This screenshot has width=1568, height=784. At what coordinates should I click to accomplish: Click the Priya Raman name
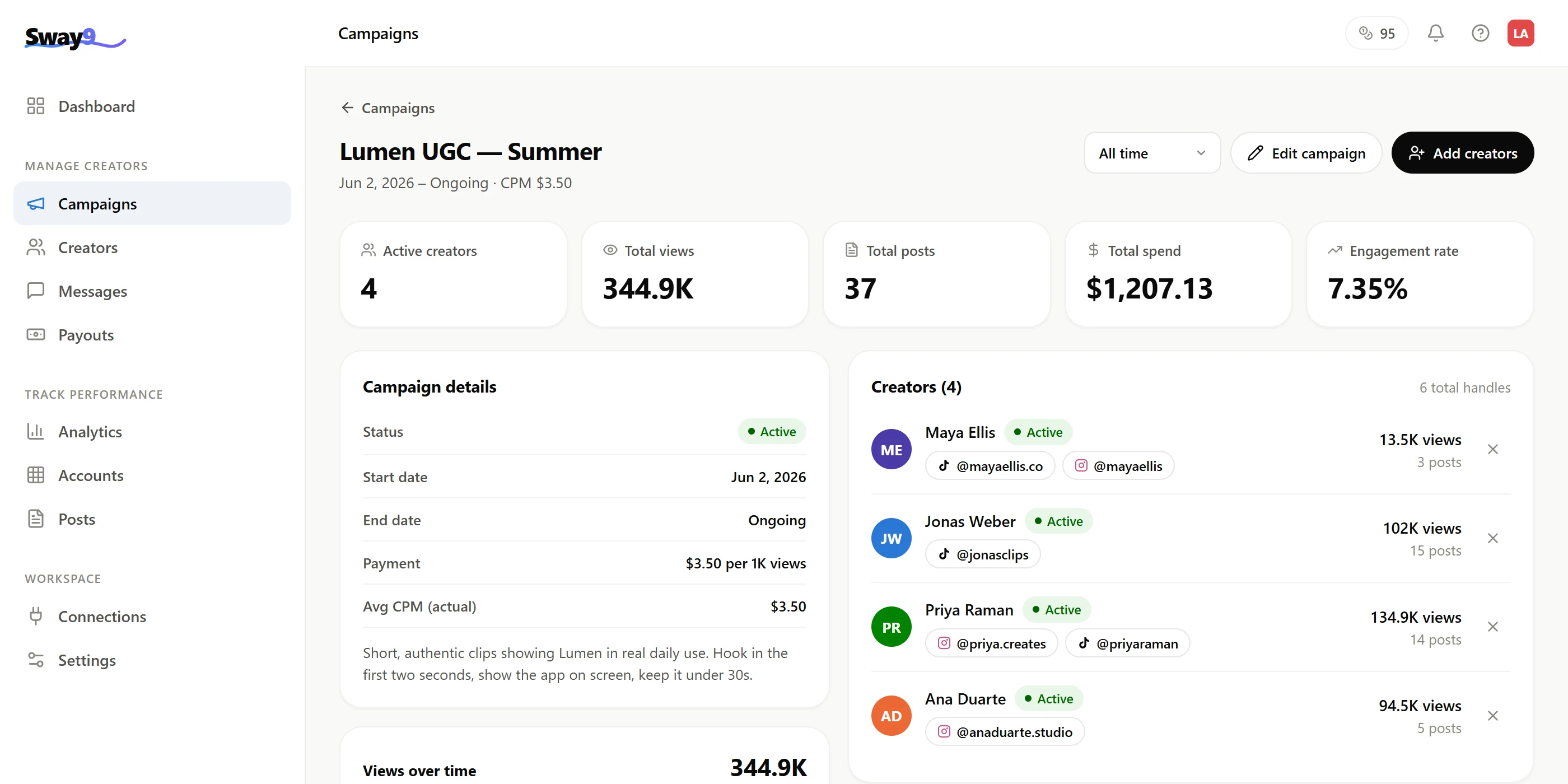(969, 610)
